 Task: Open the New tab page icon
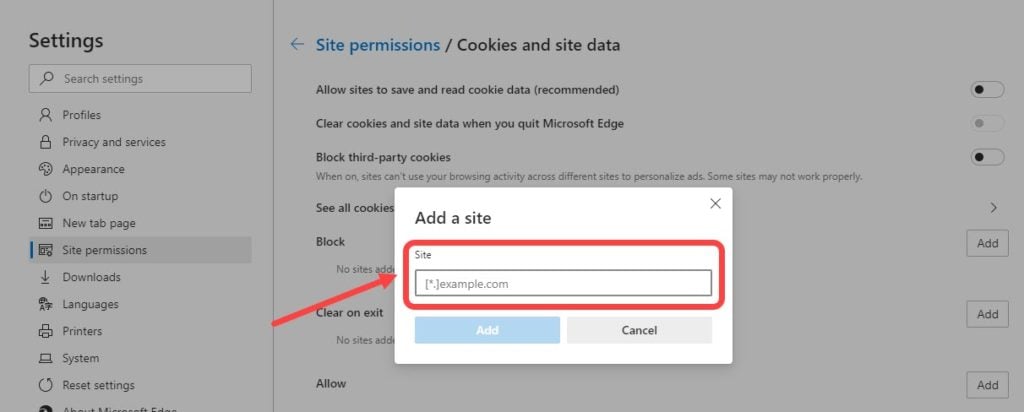(45, 223)
